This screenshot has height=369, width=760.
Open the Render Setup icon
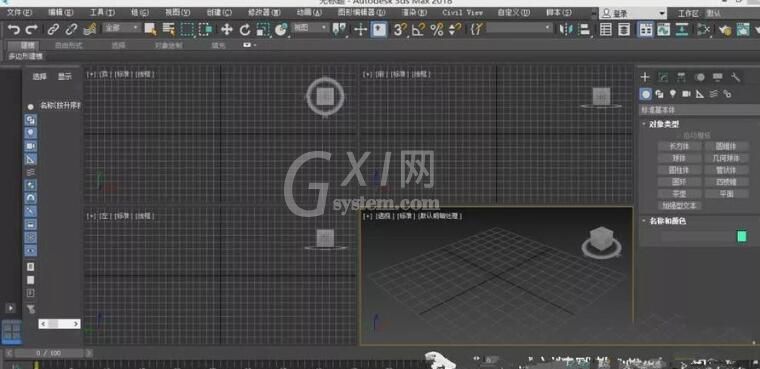point(725,30)
